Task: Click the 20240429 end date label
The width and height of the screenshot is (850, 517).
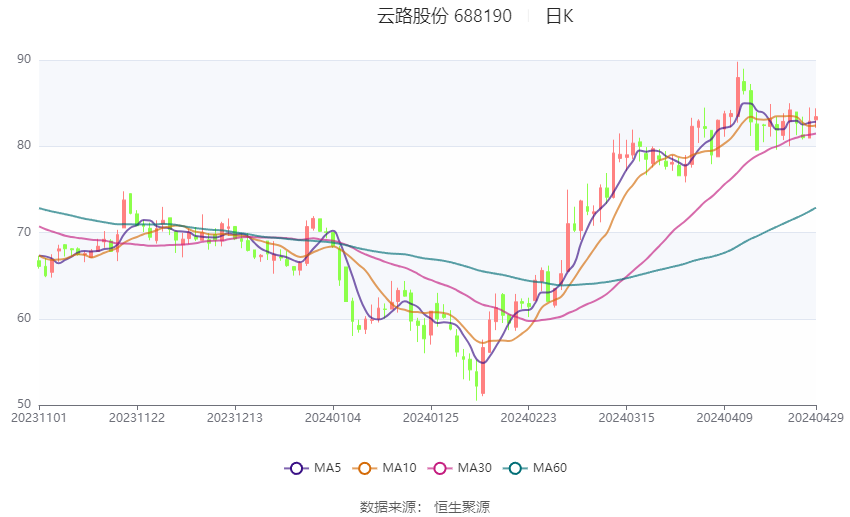Action: click(x=814, y=417)
